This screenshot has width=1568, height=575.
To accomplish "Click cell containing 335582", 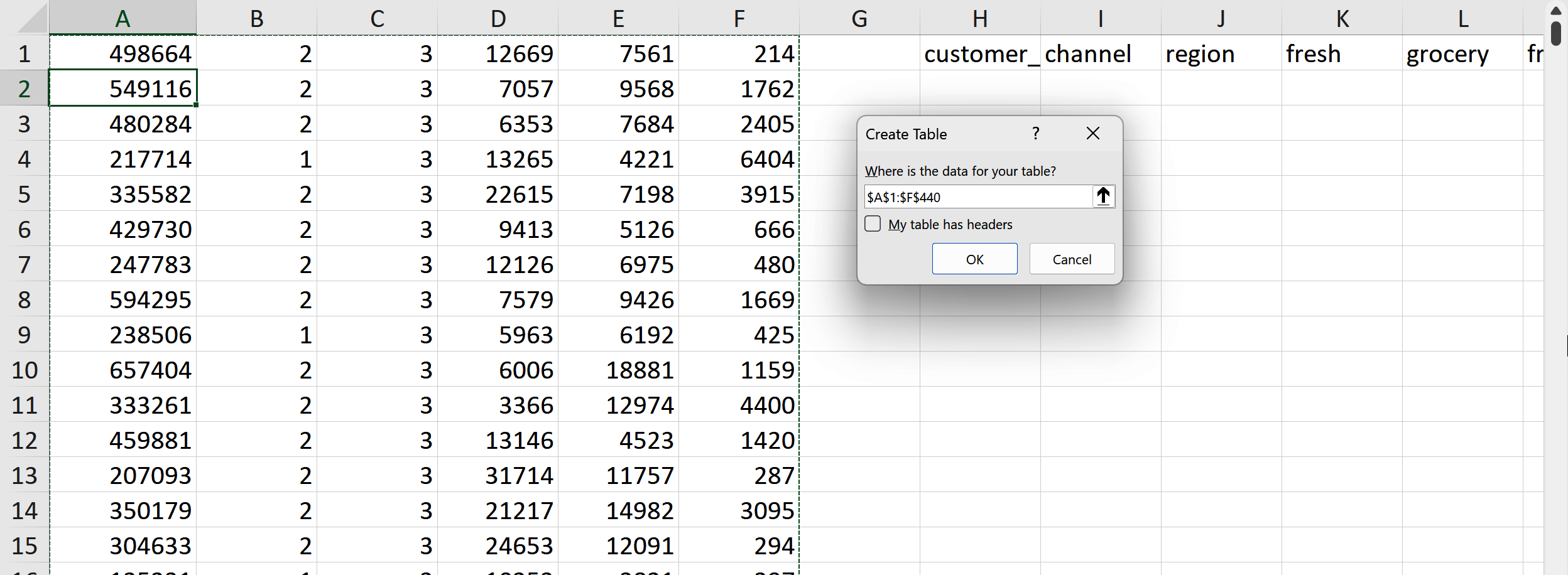I will click(123, 194).
